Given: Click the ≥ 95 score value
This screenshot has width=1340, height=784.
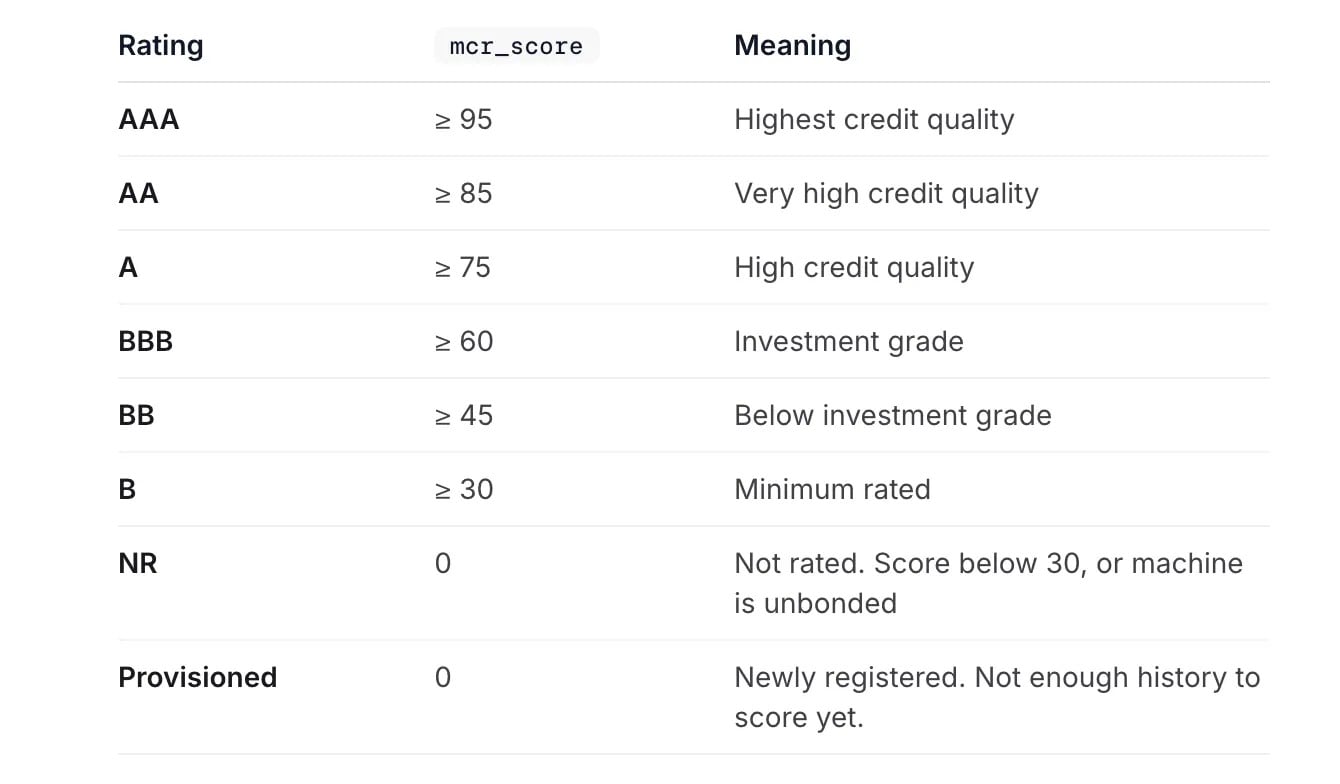Looking at the screenshot, I should click(464, 120).
